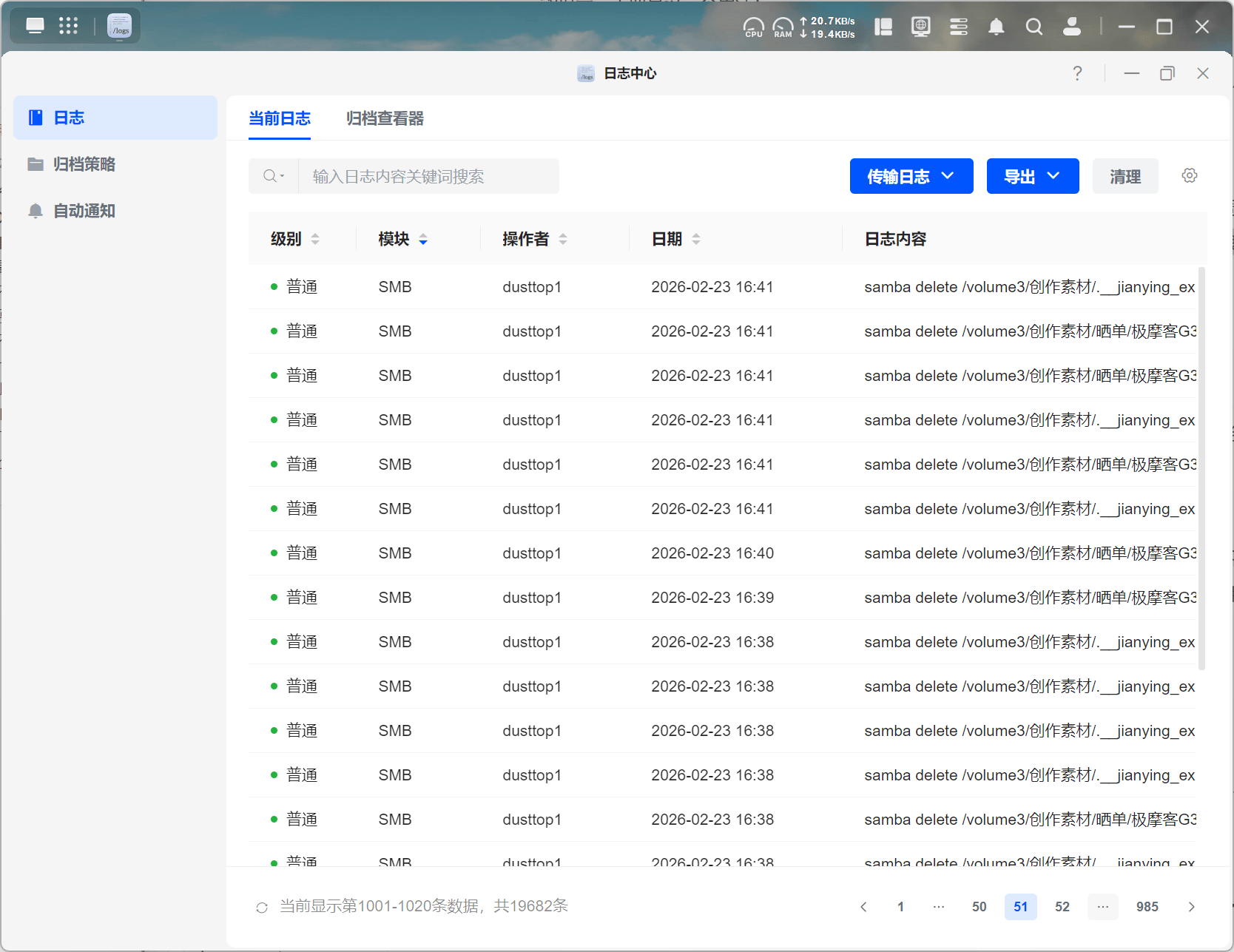Open 归档策略 in the sidebar
The width and height of the screenshot is (1234, 952).
pyautogui.click(x=84, y=164)
